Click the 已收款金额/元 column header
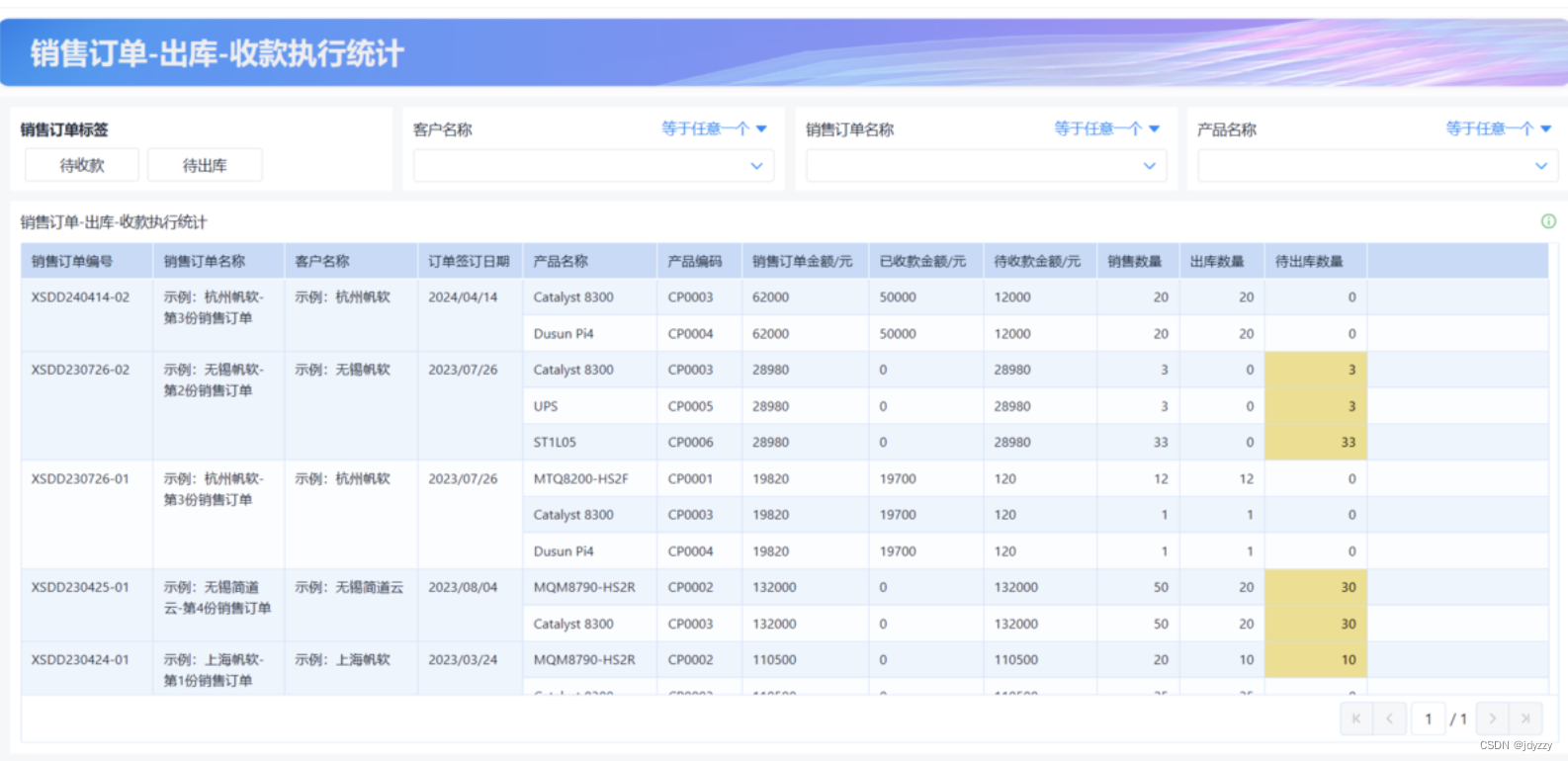 (x=926, y=261)
